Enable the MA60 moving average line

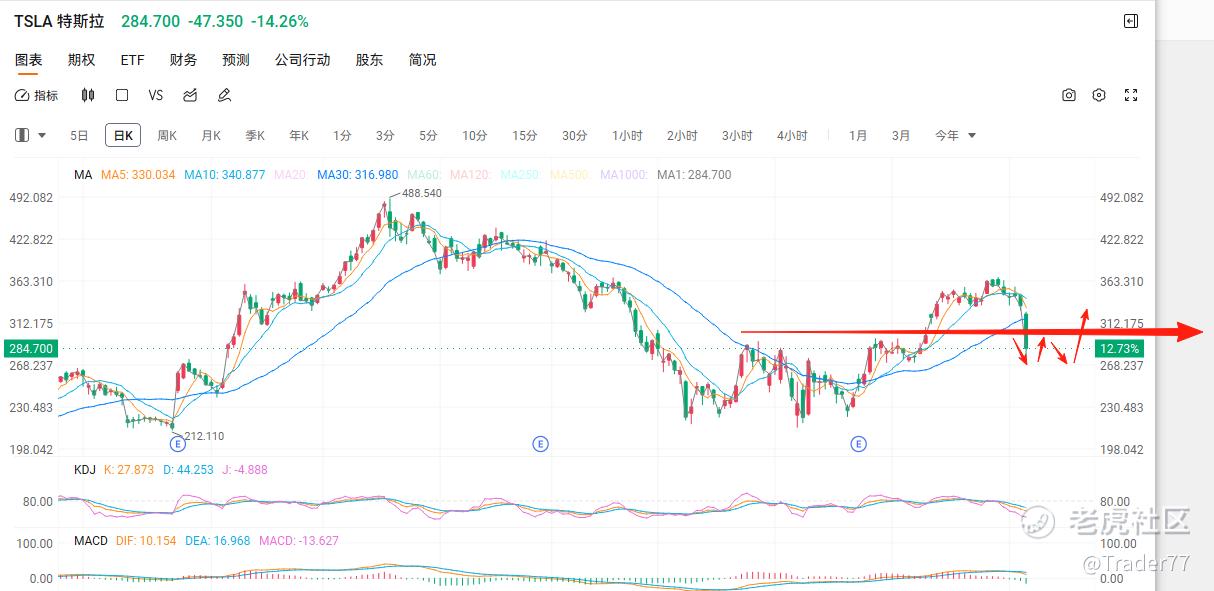[x=424, y=175]
